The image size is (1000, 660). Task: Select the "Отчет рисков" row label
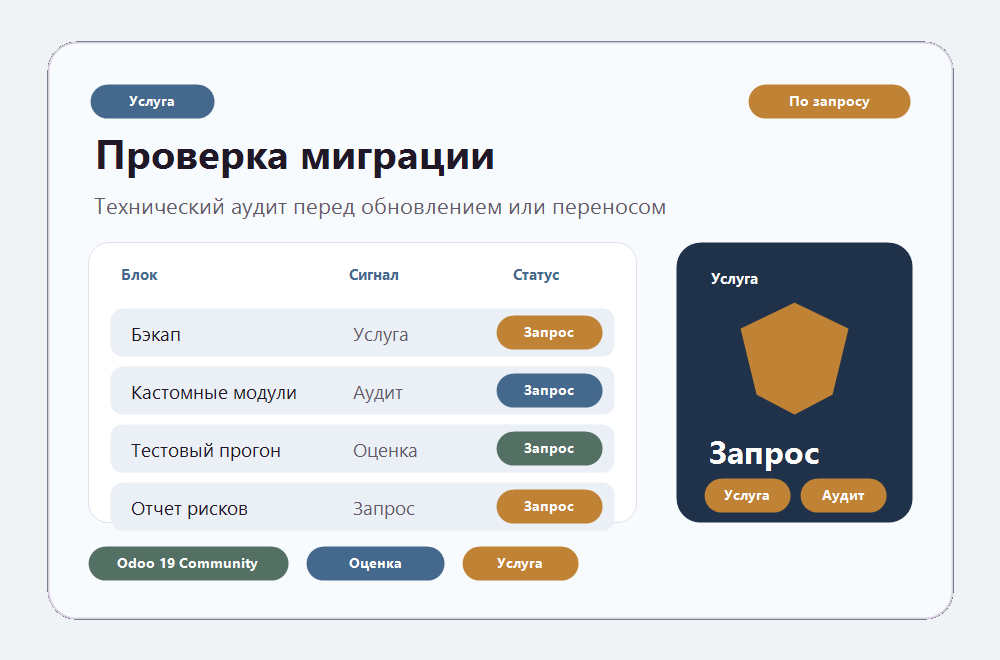click(x=189, y=509)
